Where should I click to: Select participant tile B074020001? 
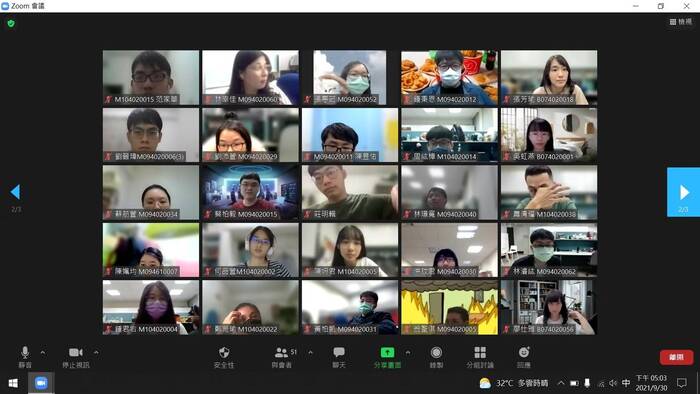click(549, 135)
